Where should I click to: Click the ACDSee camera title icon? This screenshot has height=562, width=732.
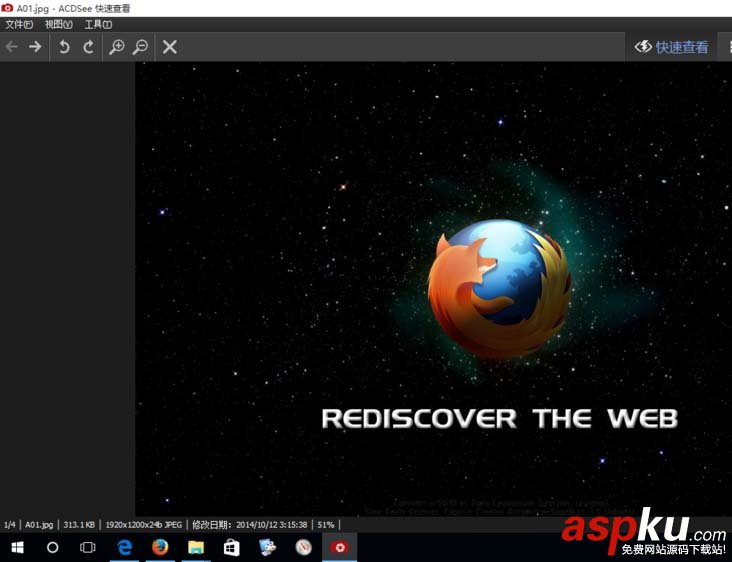[x=7, y=8]
